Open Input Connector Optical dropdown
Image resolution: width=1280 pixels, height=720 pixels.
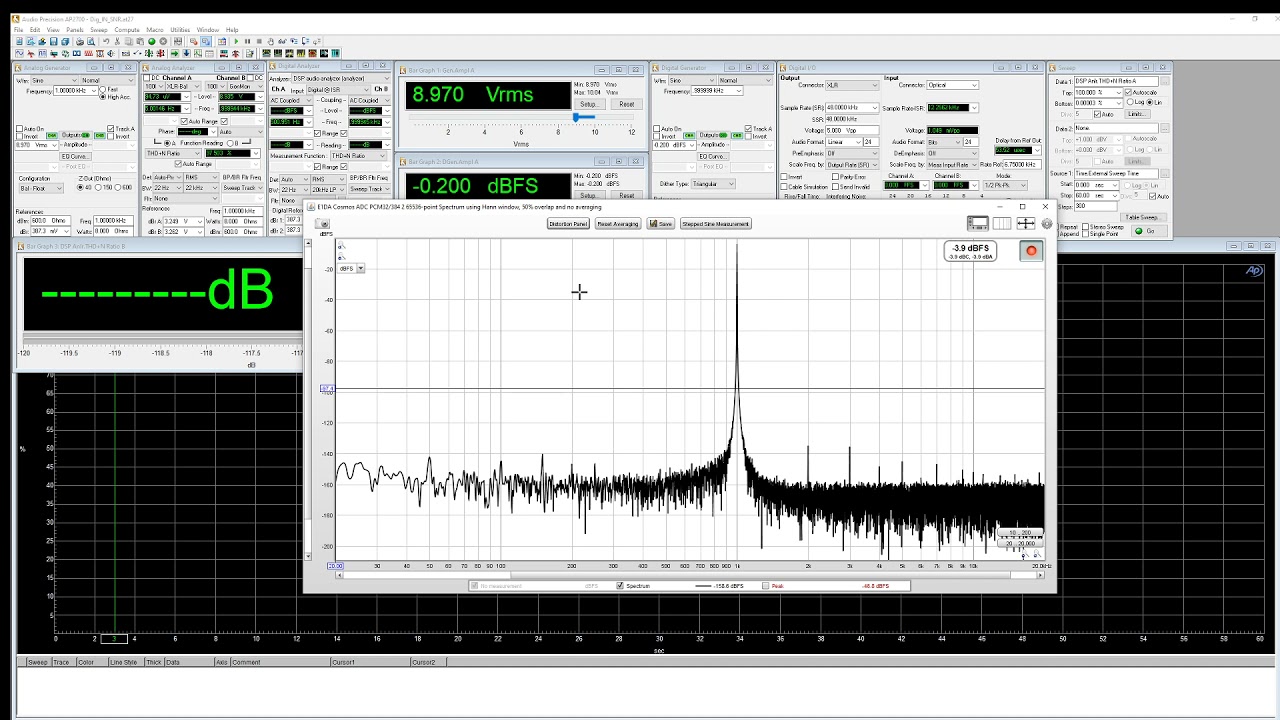953,85
